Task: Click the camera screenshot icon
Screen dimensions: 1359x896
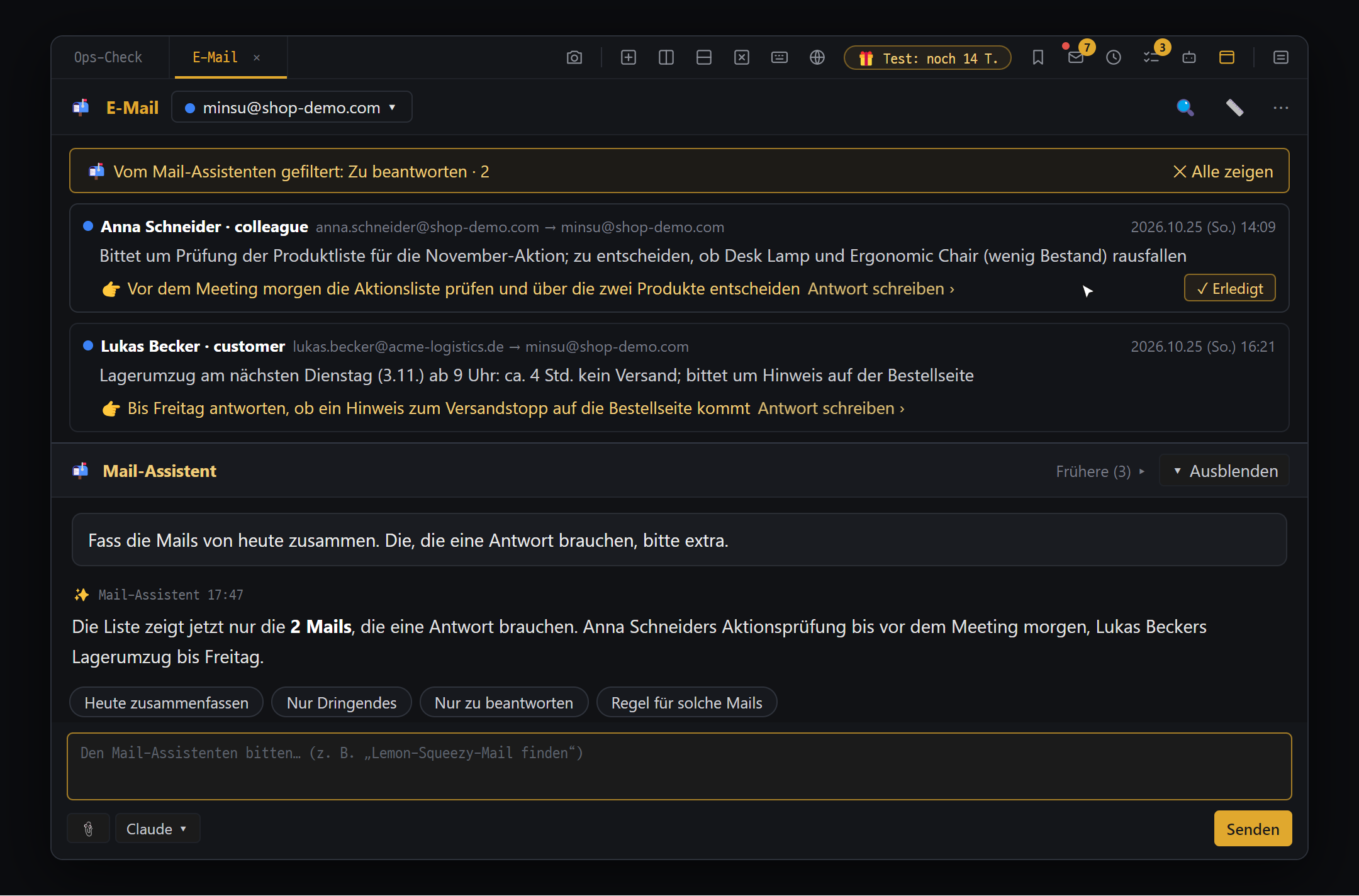Action: click(x=574, y=58)
